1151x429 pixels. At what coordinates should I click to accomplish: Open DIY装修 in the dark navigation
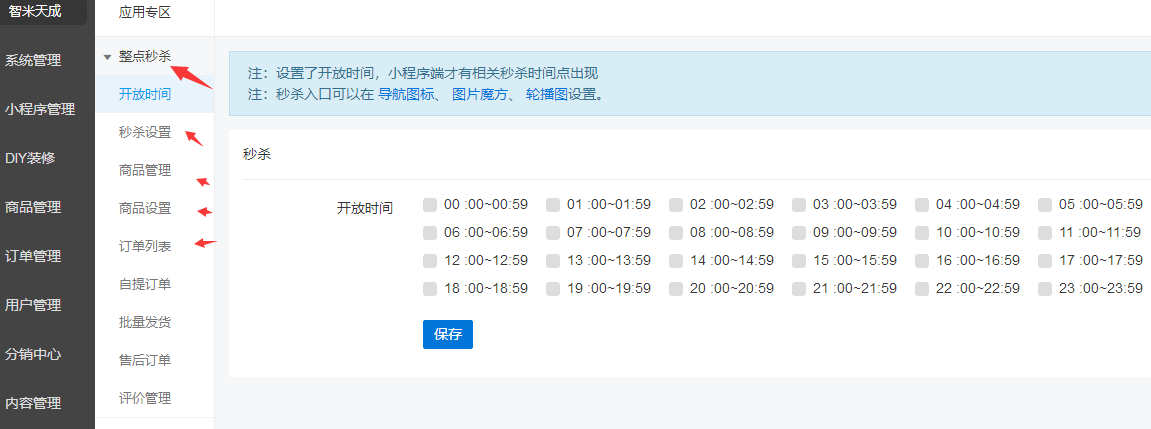pyautogui.click(x=30, y=158)
